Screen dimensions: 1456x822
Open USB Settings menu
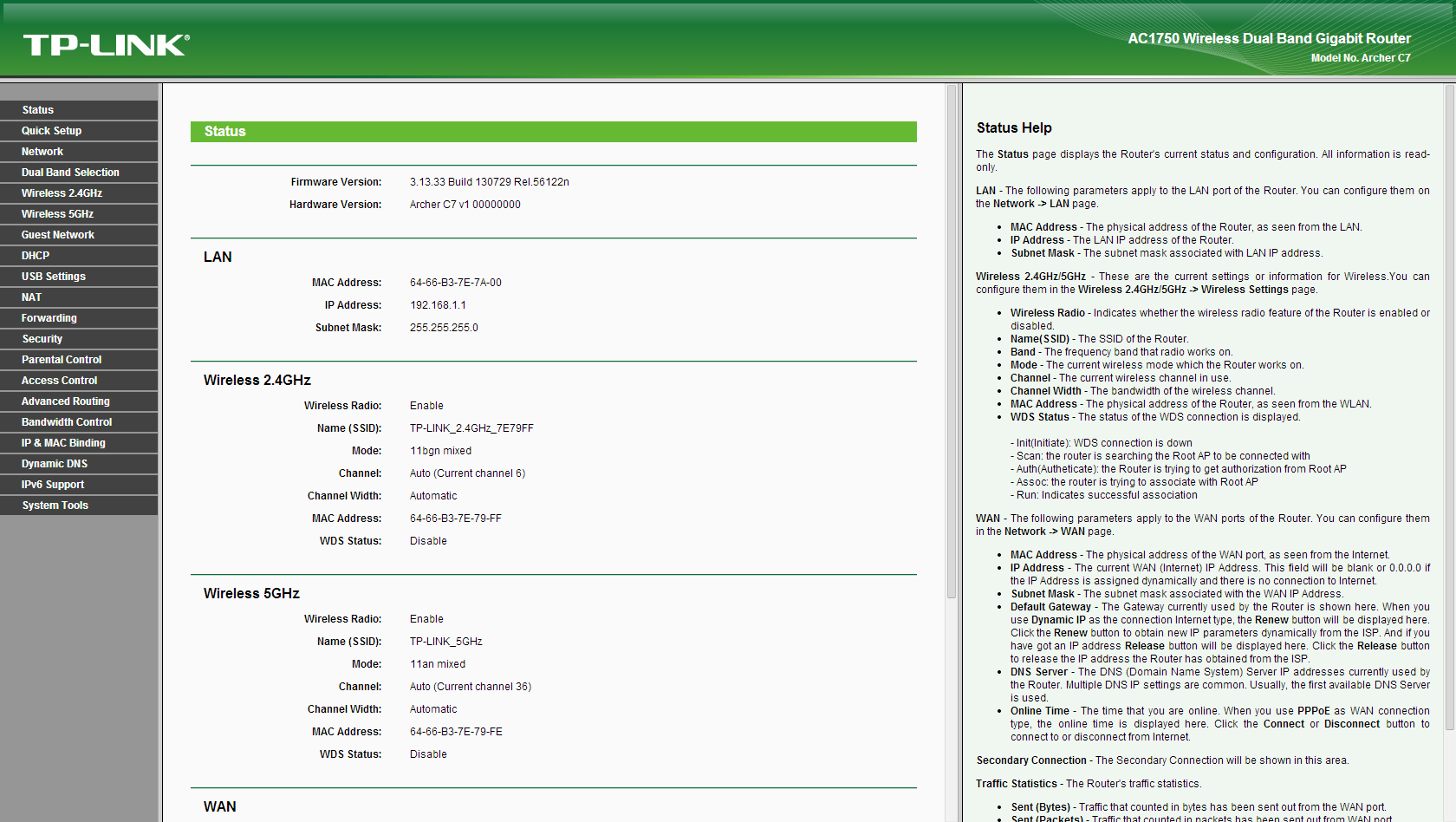[x=79, y=277]
